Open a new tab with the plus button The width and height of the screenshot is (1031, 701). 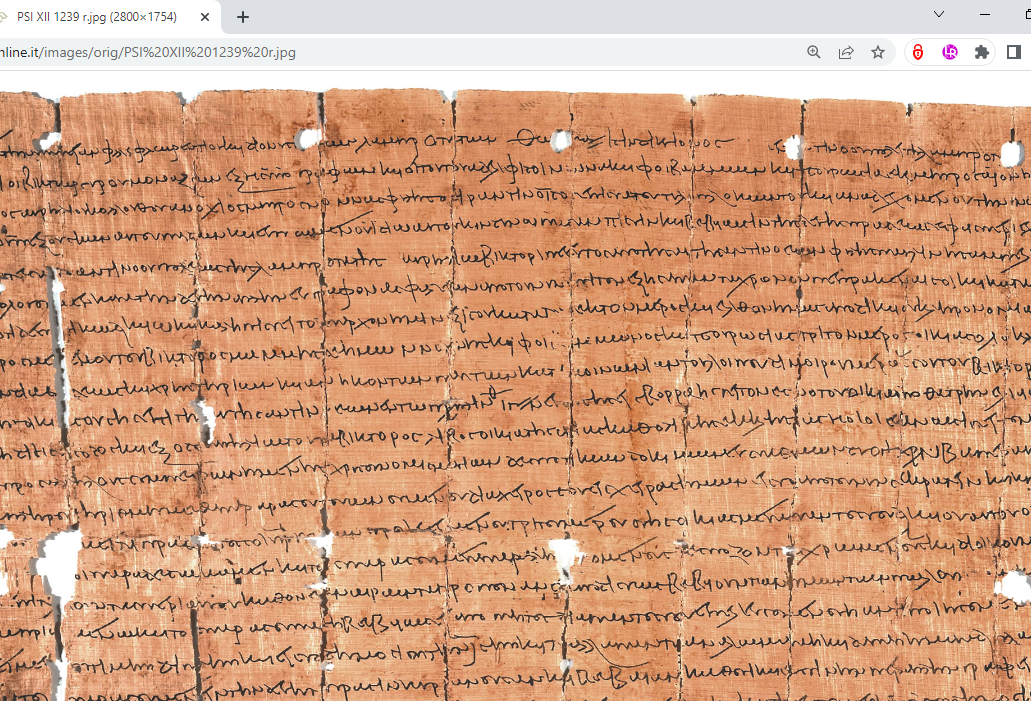coord(243,17)
